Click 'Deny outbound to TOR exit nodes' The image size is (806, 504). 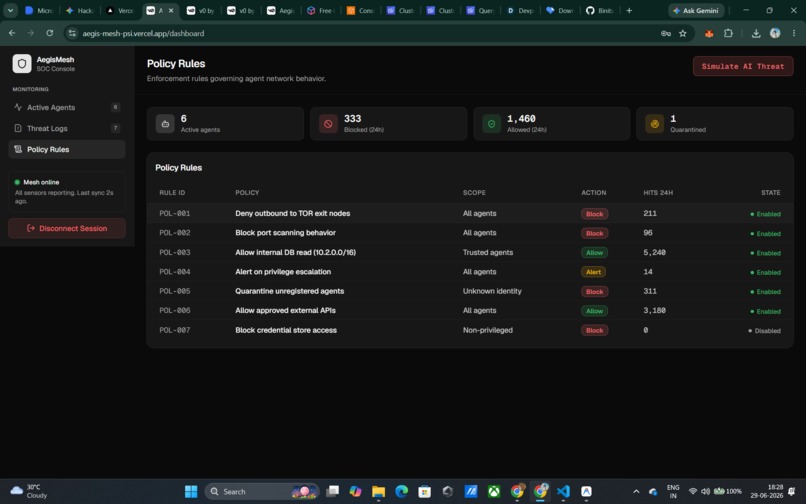click(x=292, y=213)
